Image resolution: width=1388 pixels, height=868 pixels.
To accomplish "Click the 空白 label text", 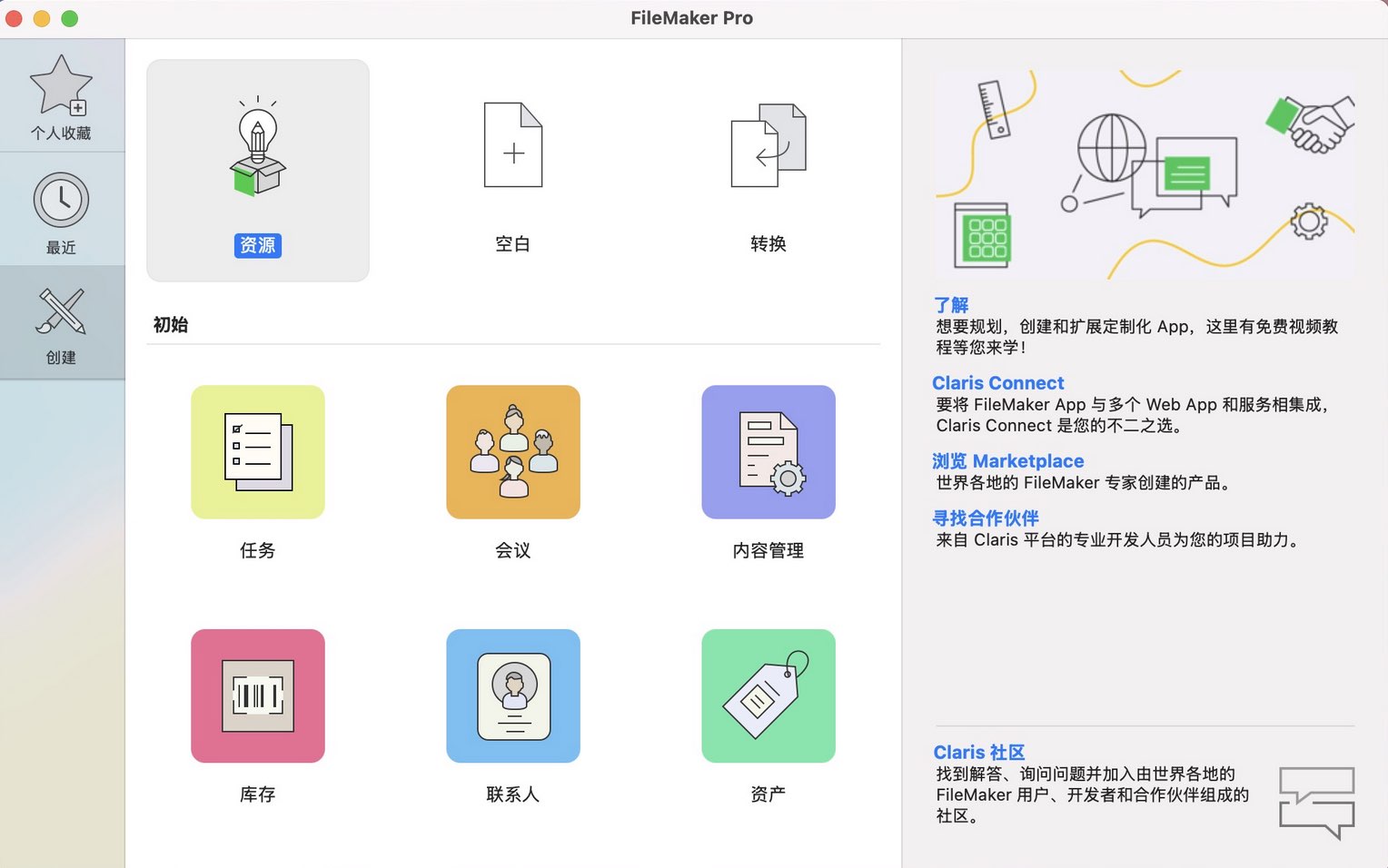I will (513, 244).
